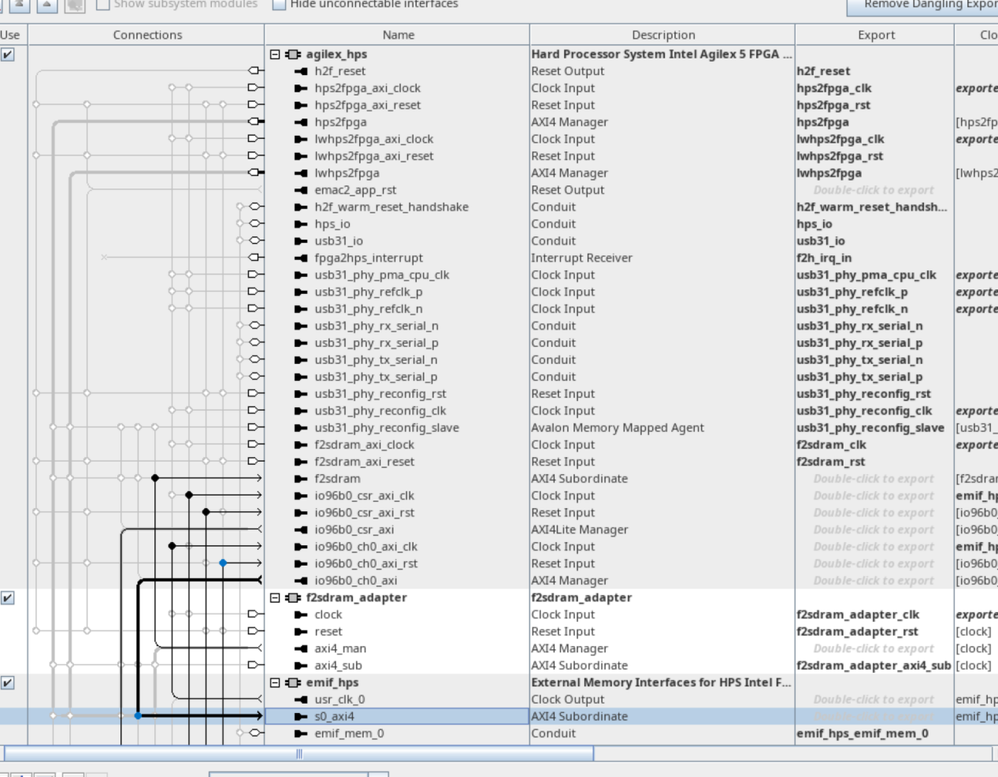Click the agilex_hps component chip icon
The width and height of the screenshot is (998, 777).
293,54
